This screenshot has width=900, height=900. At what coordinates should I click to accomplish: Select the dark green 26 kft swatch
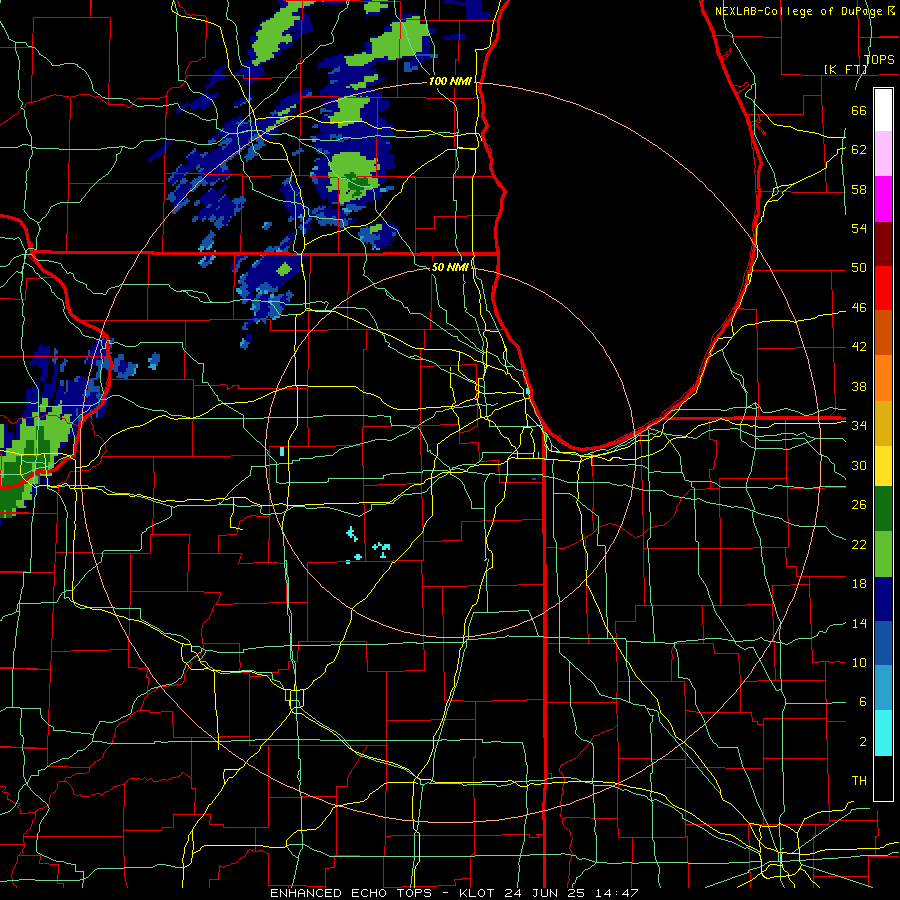[x=883, y=511]
